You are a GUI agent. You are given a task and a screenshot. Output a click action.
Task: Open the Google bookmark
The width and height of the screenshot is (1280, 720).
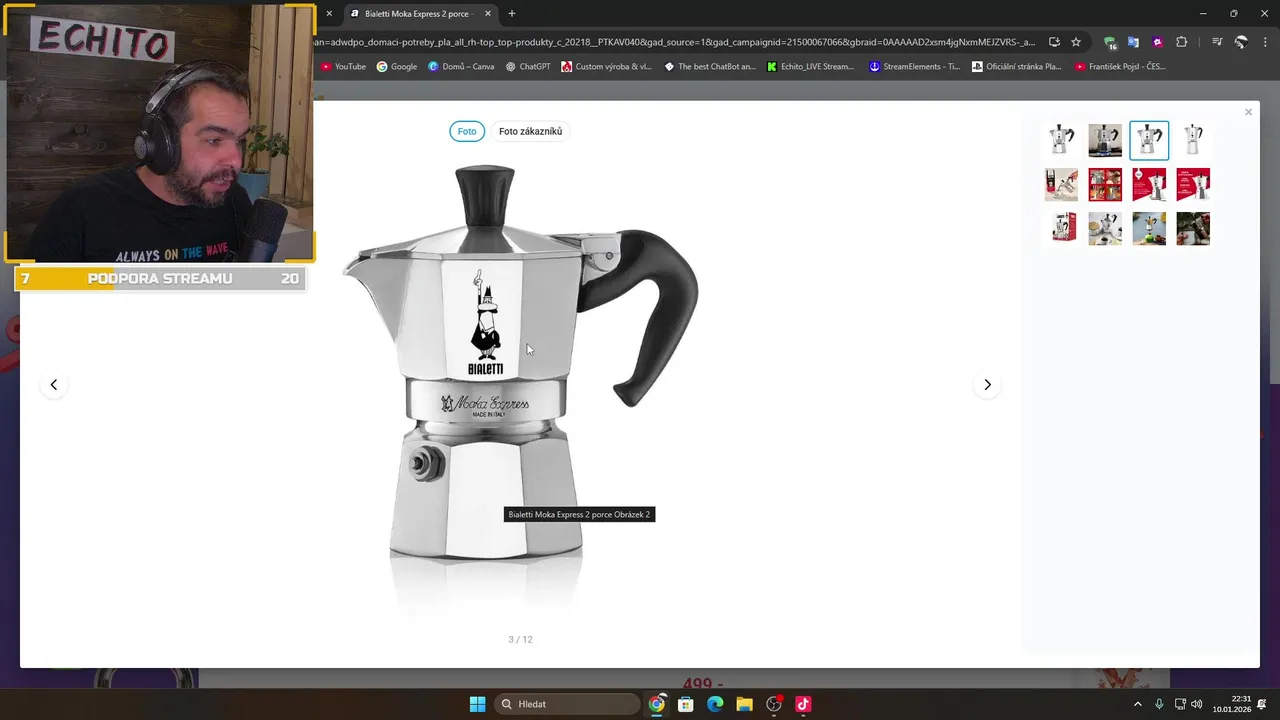tap(397, 67)
